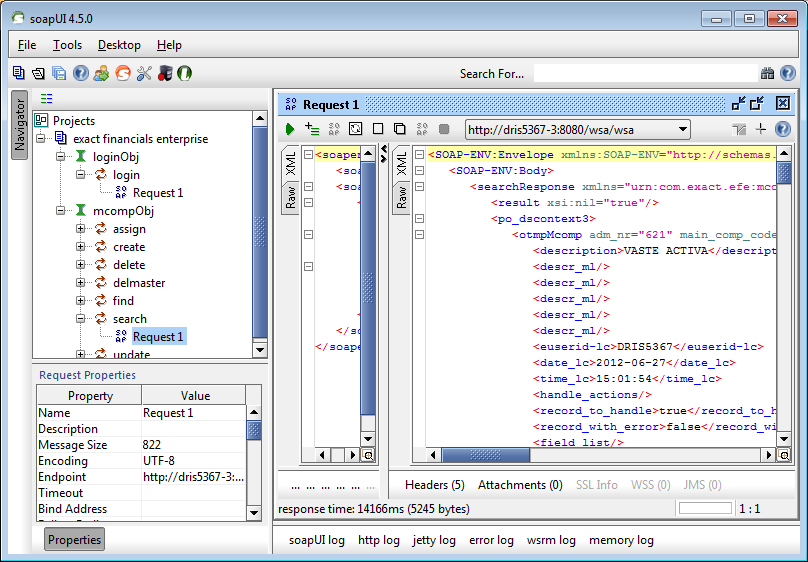This screenshot has width=808, height=562.
Task: Submit request with the green play button
Action: point(290,129)
